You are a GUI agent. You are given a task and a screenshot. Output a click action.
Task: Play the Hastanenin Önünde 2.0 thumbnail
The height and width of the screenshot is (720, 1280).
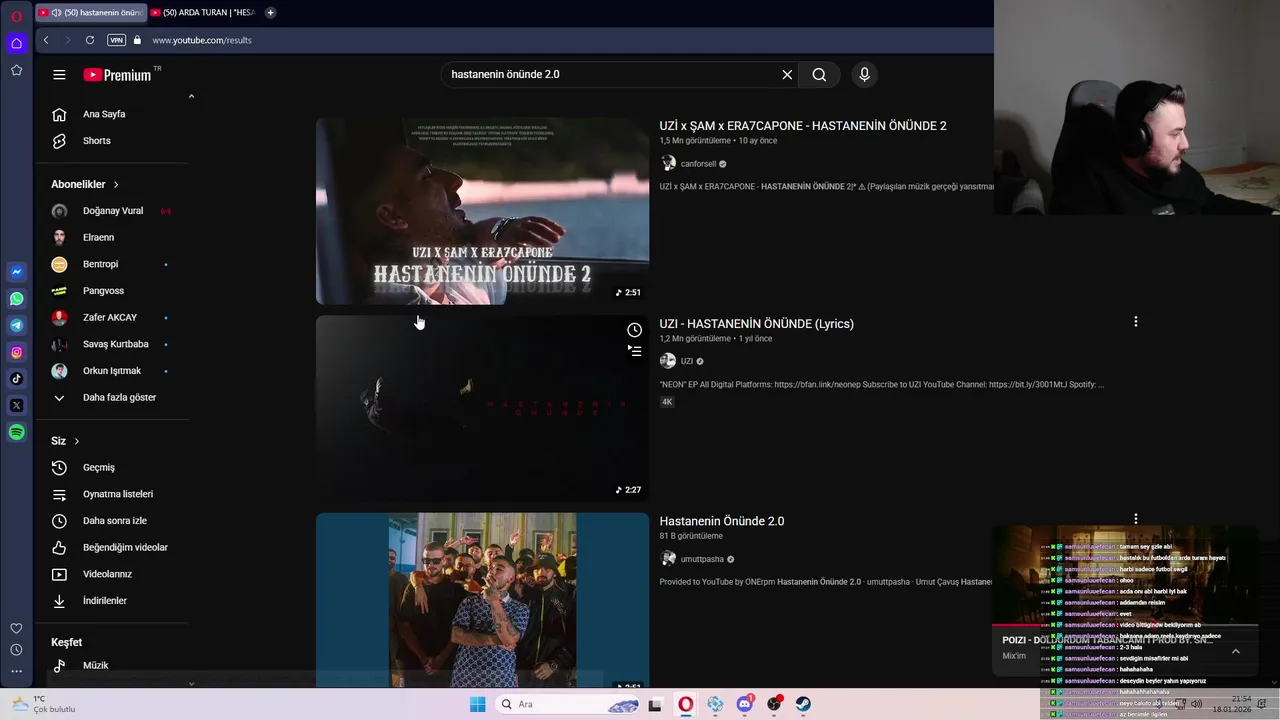(x=482, y=600)
